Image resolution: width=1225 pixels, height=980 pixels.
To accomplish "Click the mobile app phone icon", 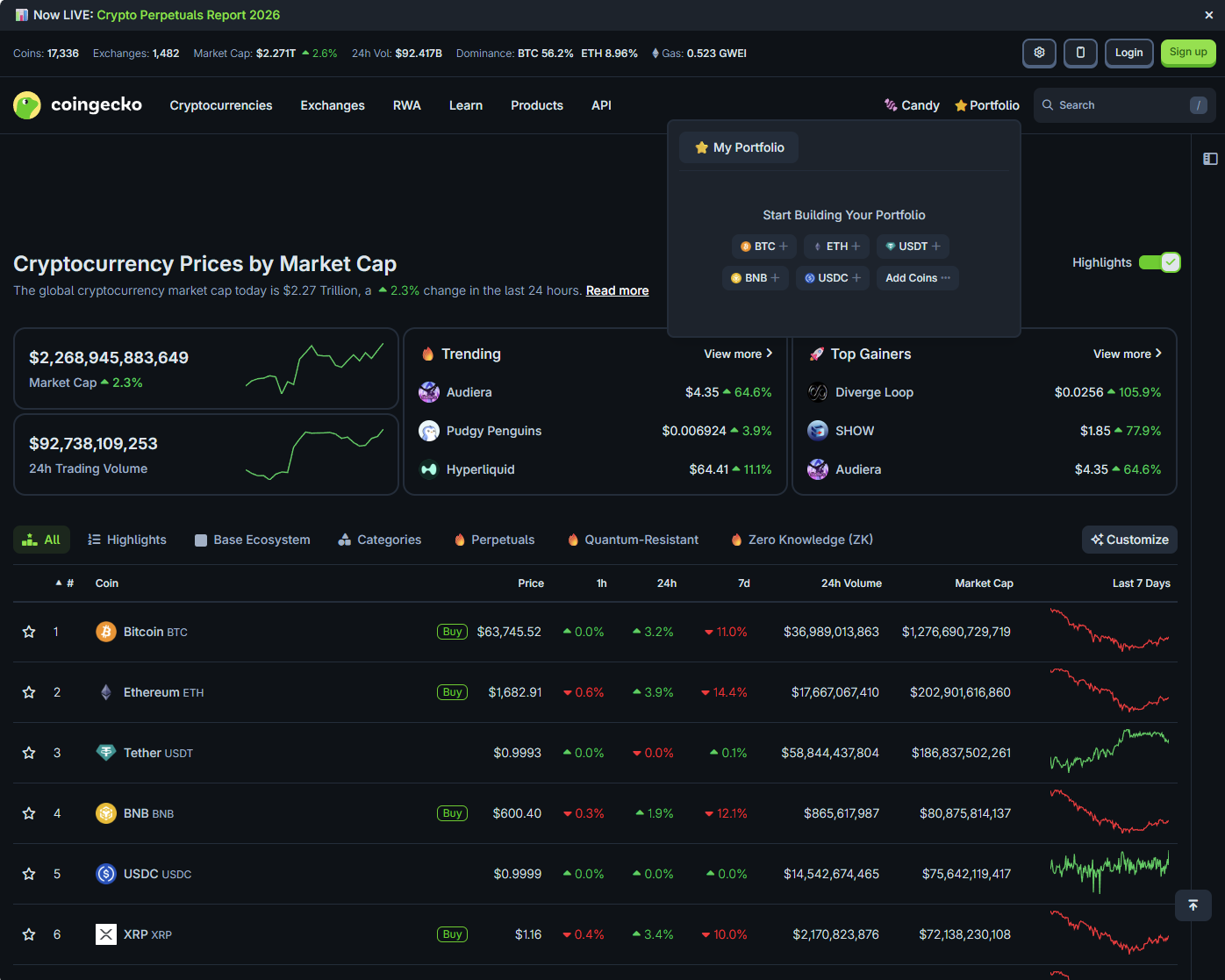I will coord(1080,53).
